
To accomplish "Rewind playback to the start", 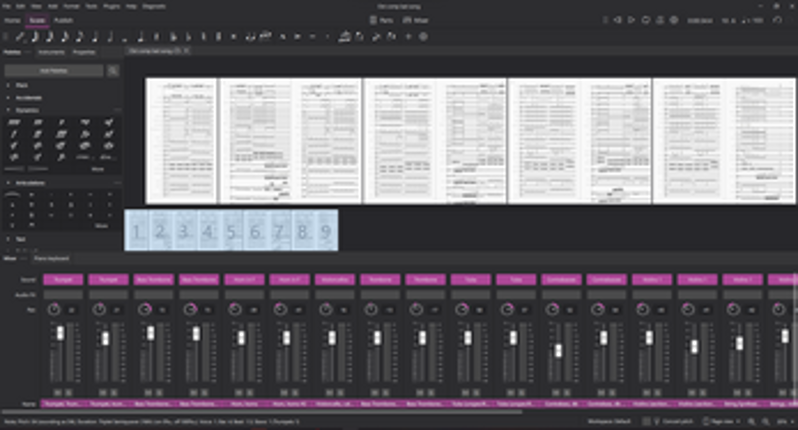I will click(617, 20).
